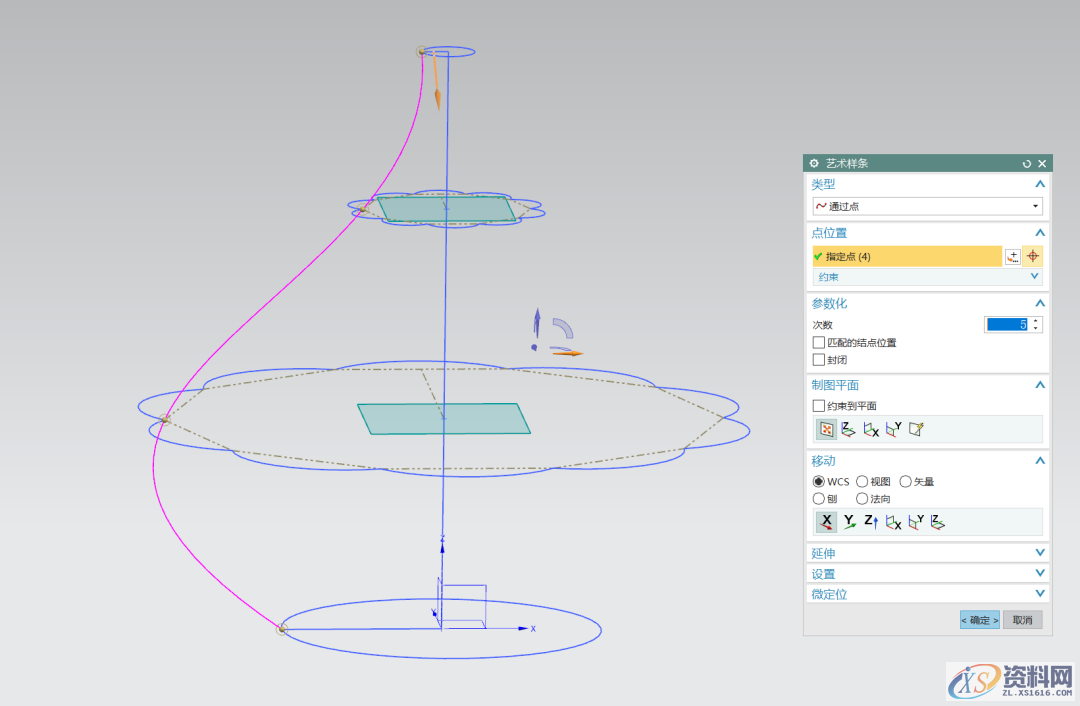Select the Z direction movement icon
1080x706 pixels.
pyautogui.click(x=871, y=522)
